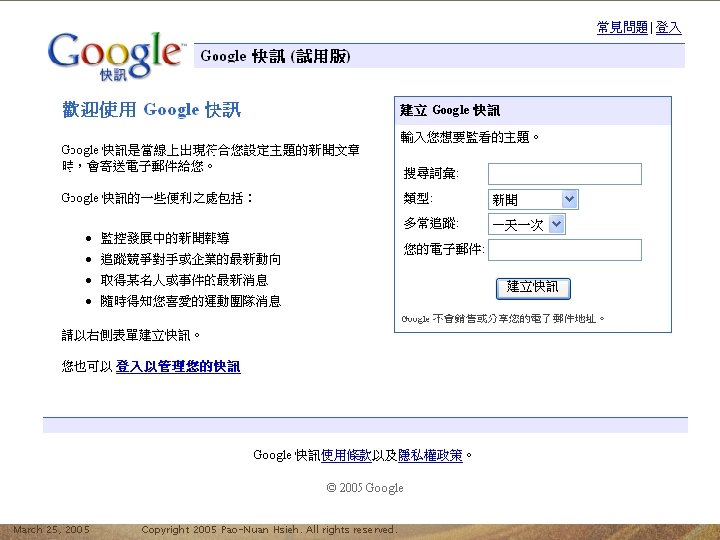
Task: Click the 登入 link at top
Action: tap(668, 28)
